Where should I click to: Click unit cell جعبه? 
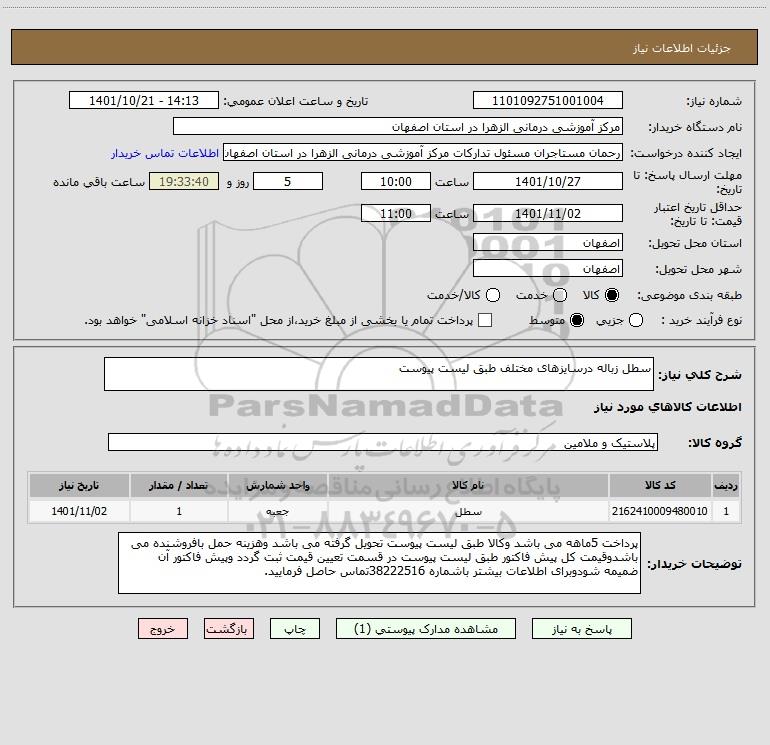pyautogui.click(x=278, y=511)
